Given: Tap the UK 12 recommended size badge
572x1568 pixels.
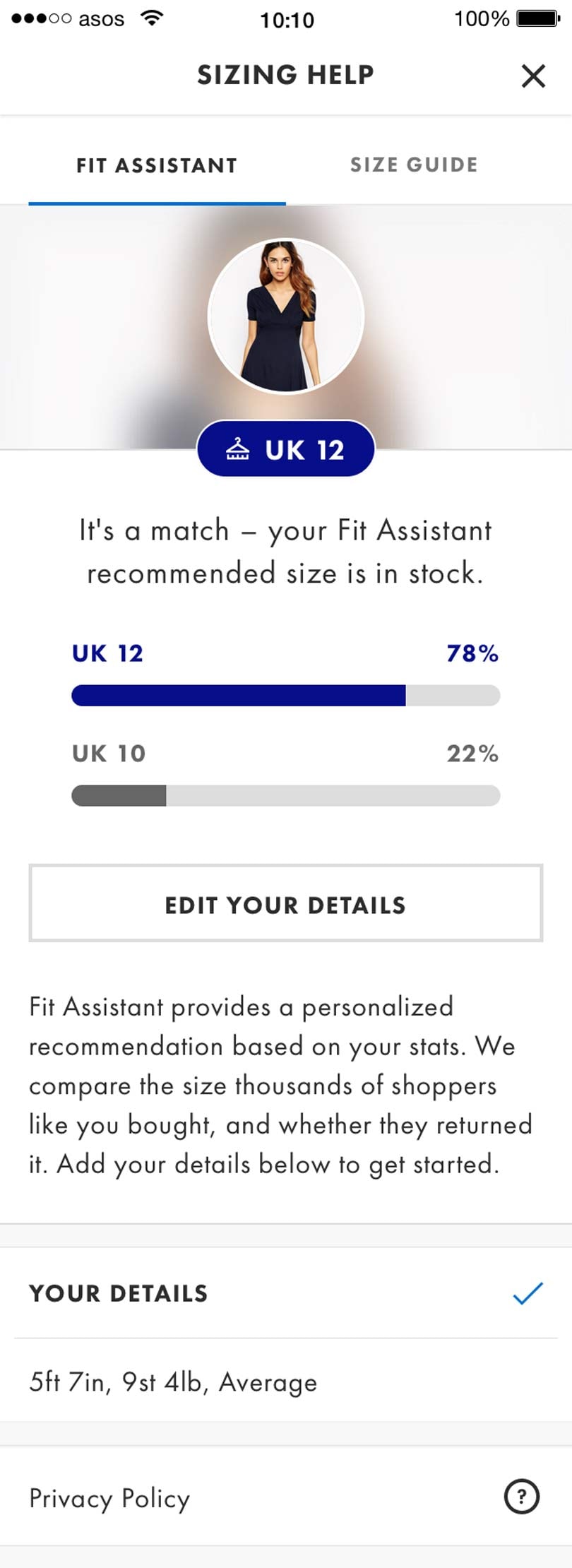Looking at the screenshot, I should coord(286,449).
